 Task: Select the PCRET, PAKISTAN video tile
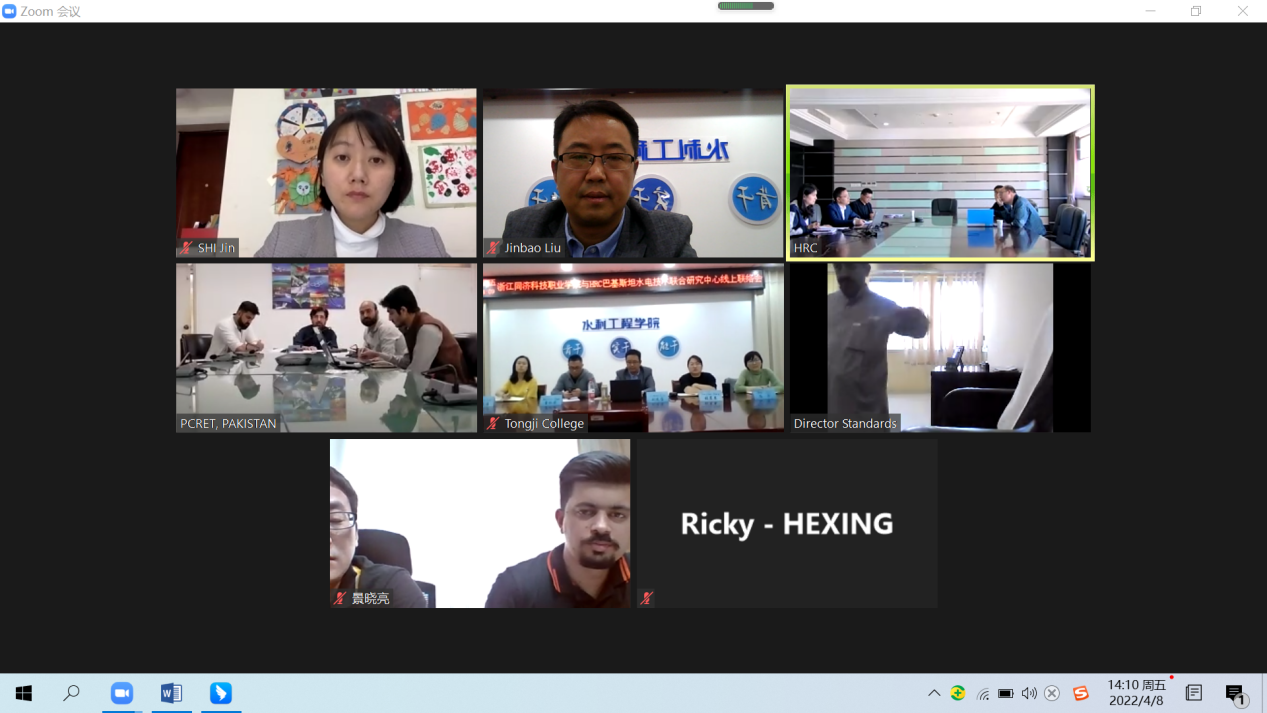326,348
